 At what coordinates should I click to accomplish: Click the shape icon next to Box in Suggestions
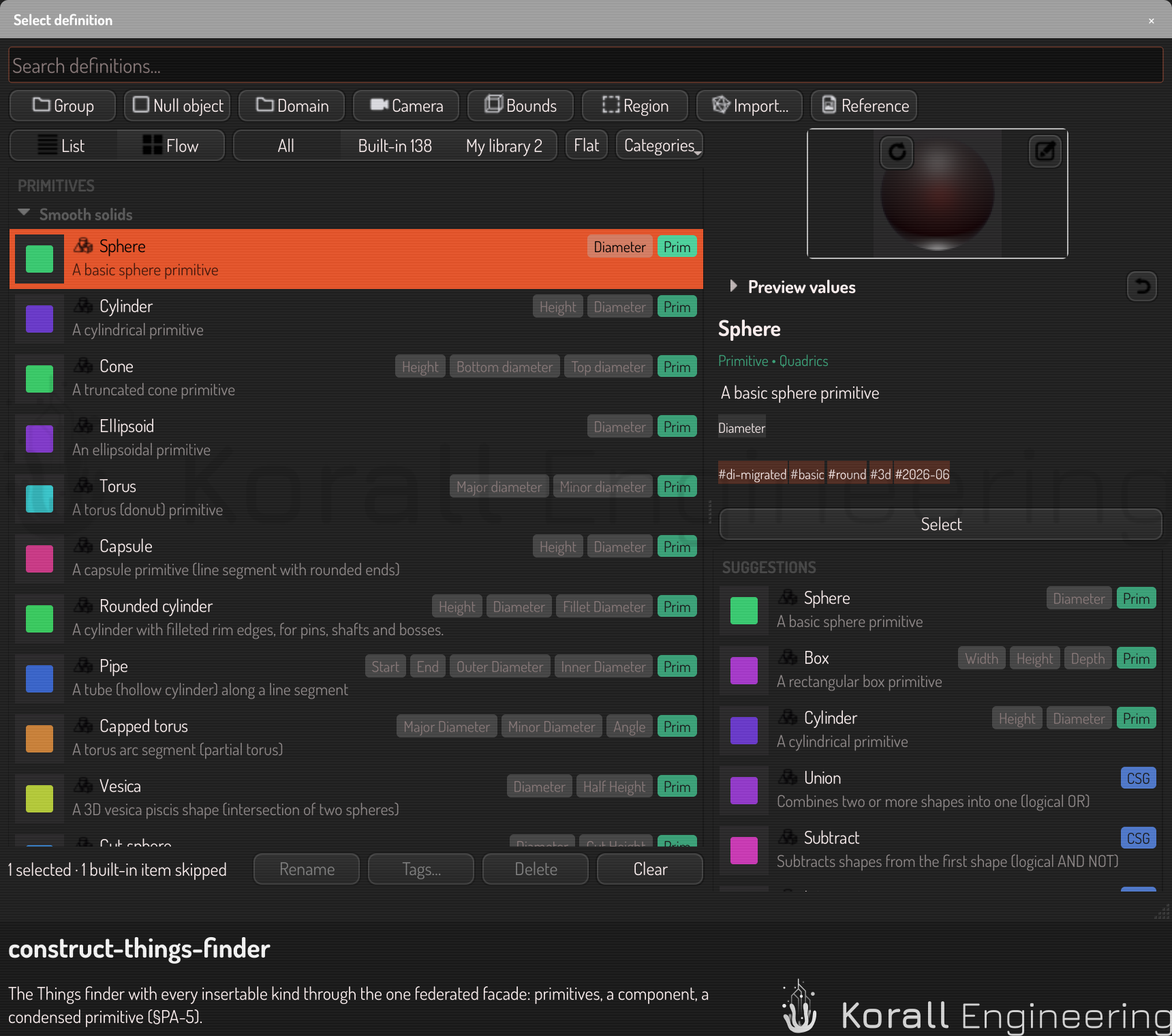pyautogui.click(x=788, y=658)
